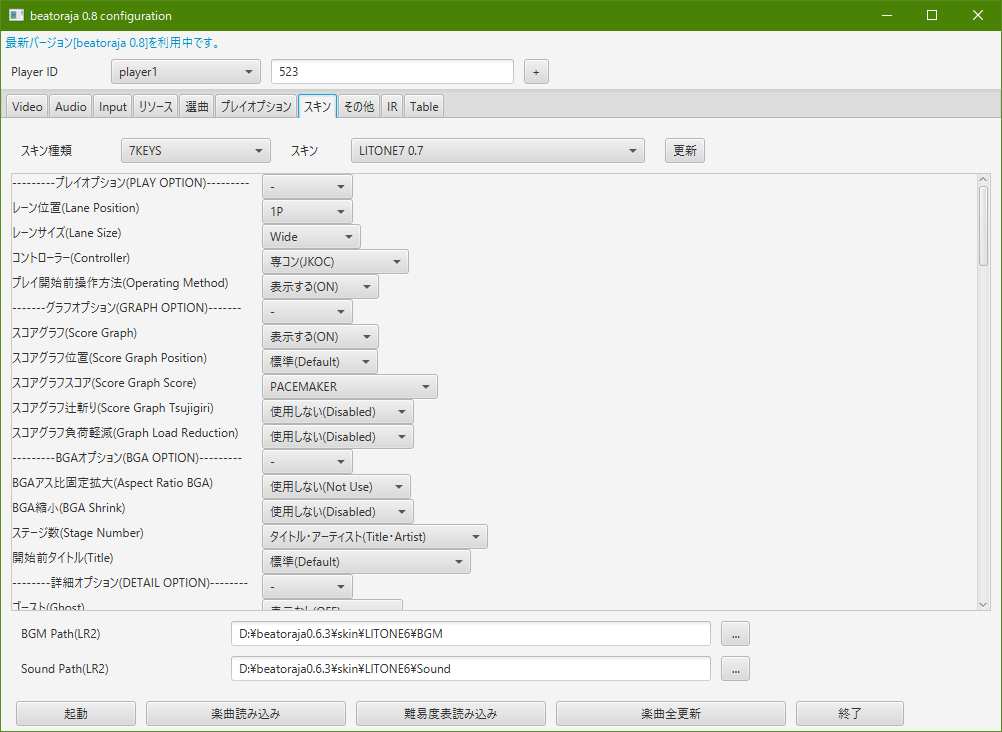Viewport: 1002px width, 732px height.
Task: Open the Aspect Ratio BGA dropdown
Action: click(336, 487)
